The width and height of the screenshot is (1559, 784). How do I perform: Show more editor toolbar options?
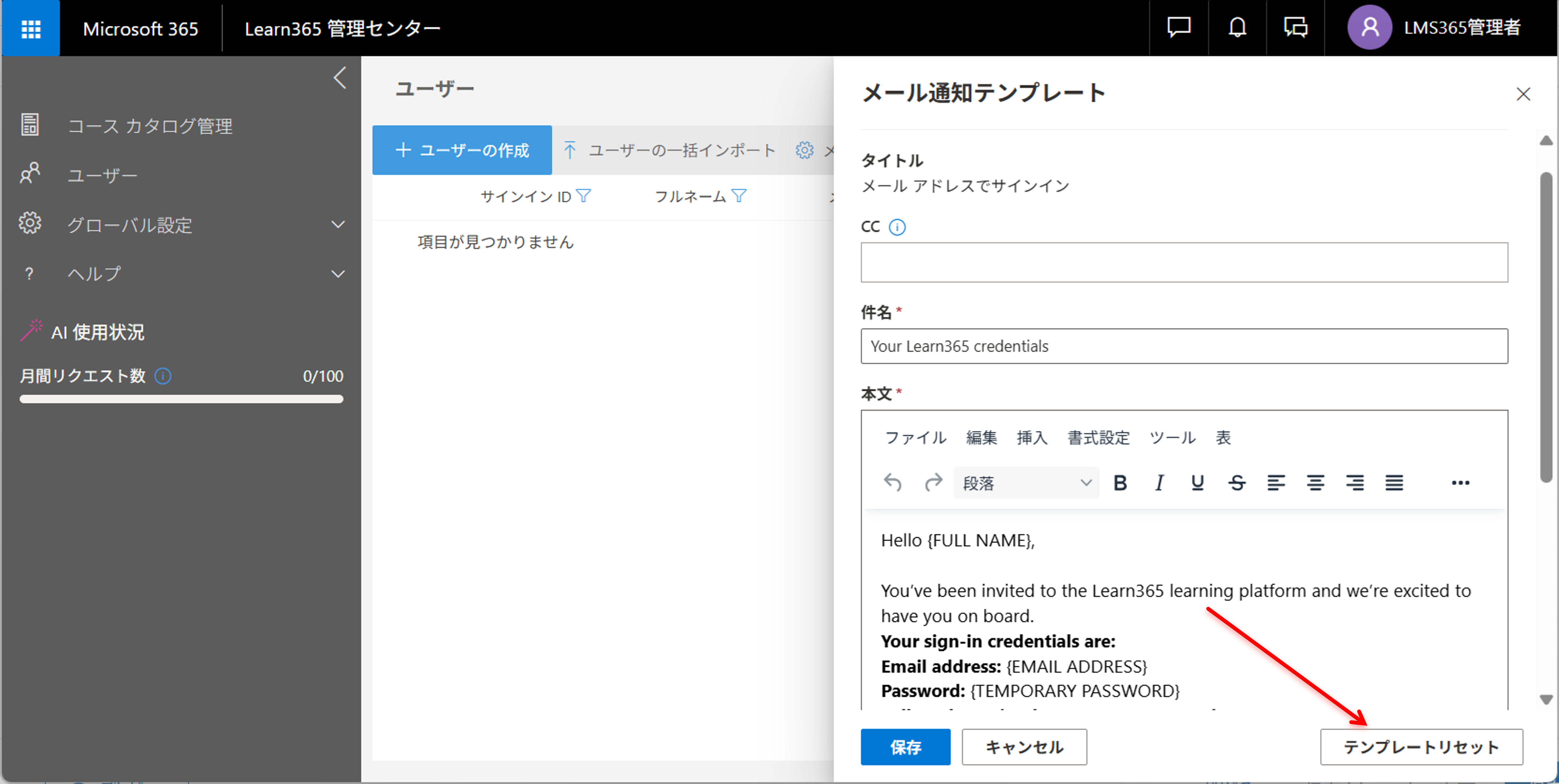1460,483
